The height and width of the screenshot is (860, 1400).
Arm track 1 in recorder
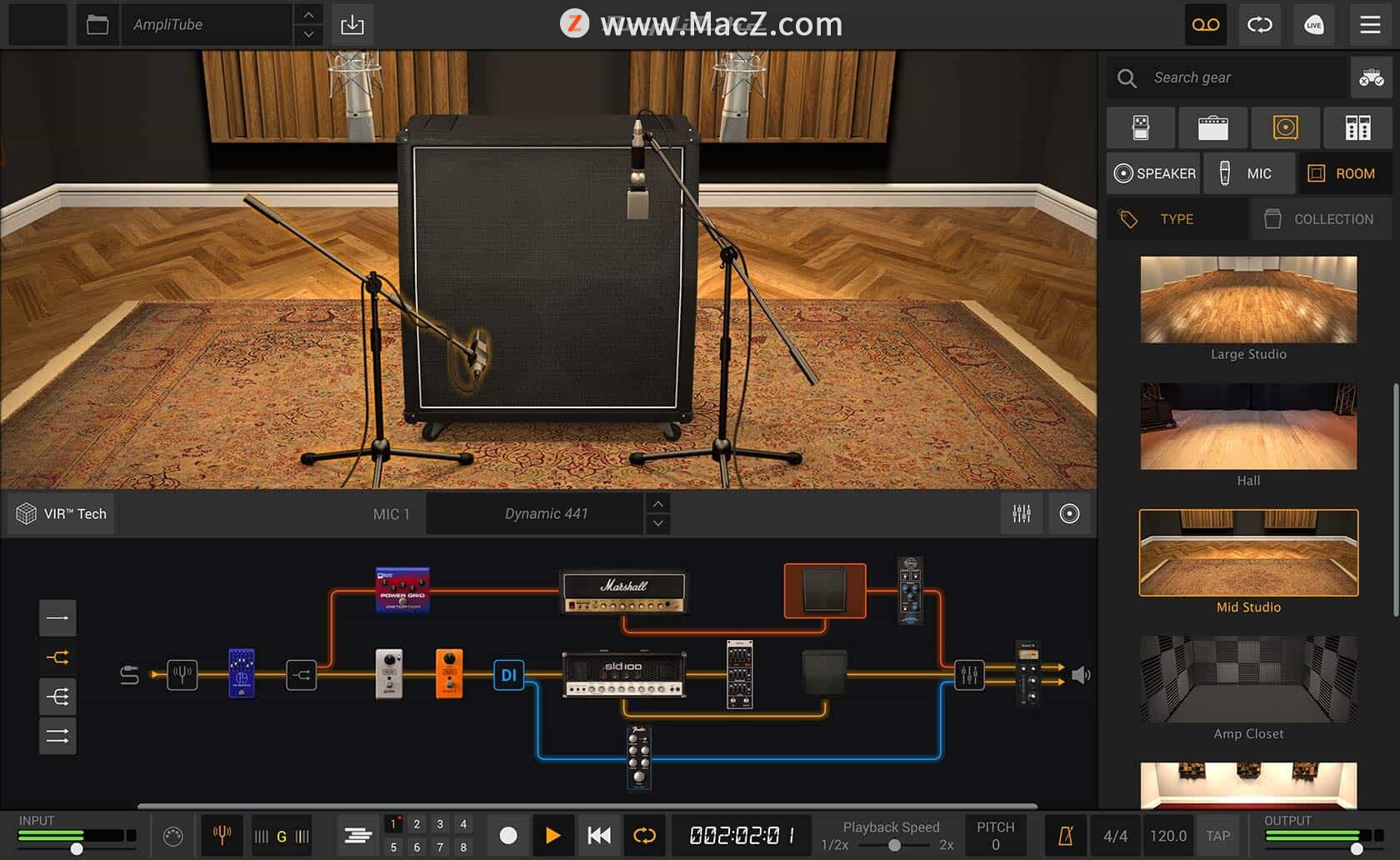click(394, 824)
